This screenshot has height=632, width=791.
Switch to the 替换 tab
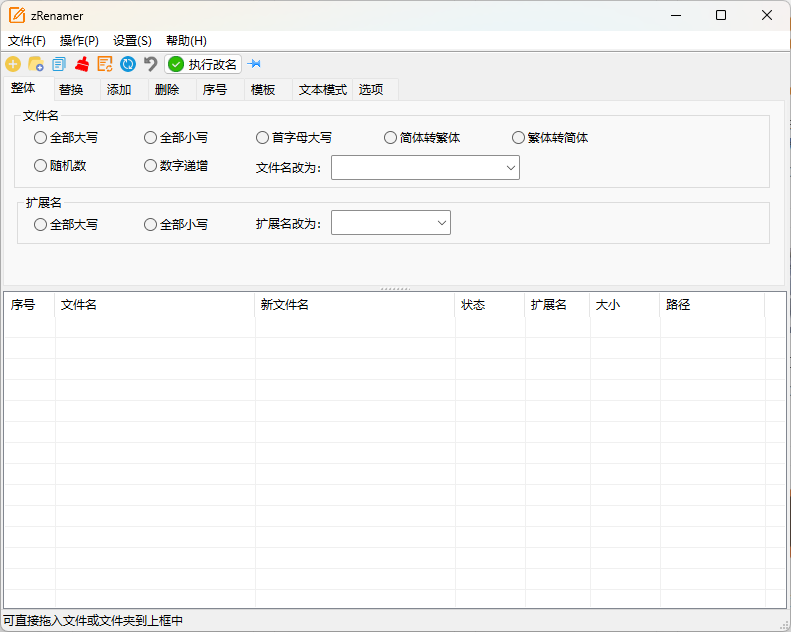[71, 90]
